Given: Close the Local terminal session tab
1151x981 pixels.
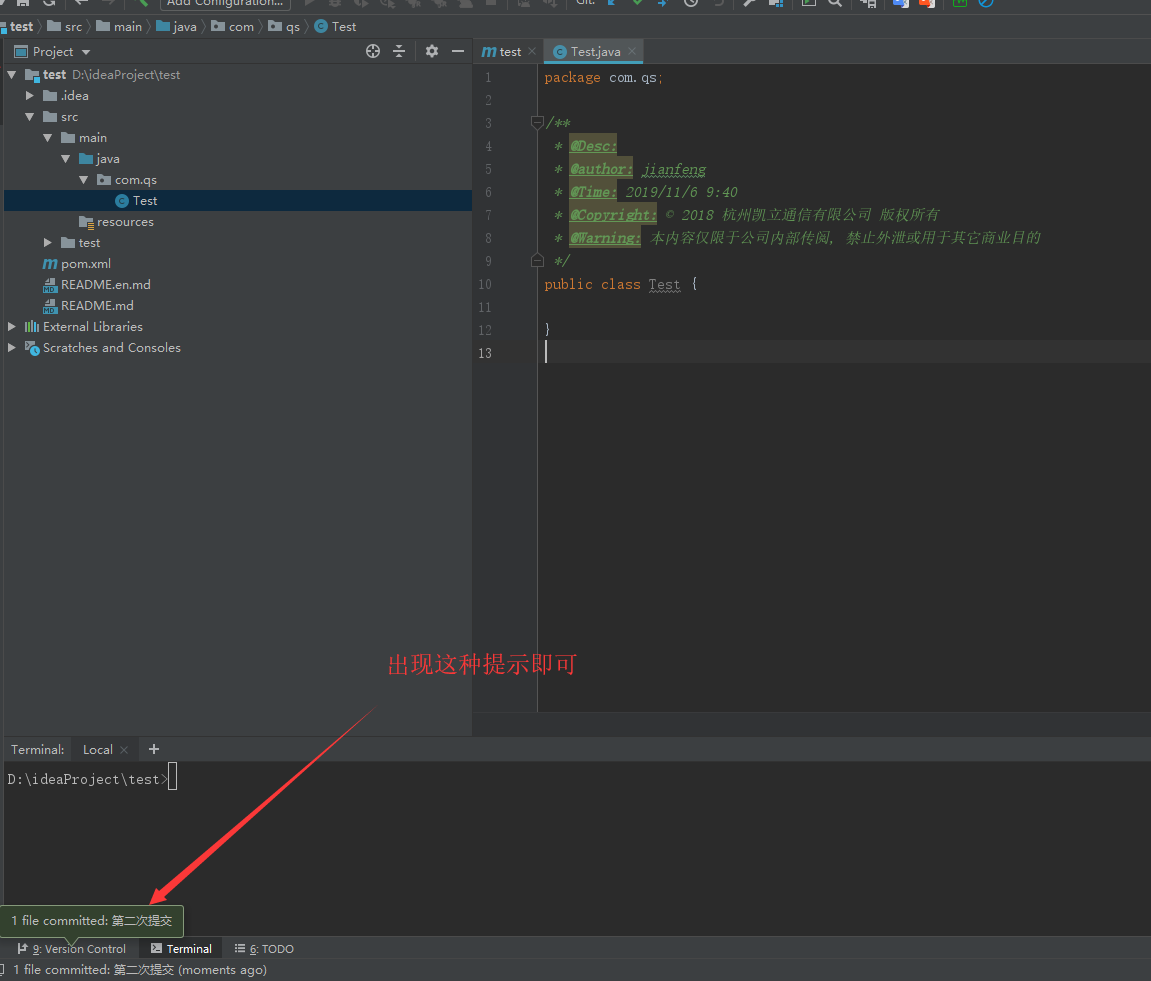Looking at the screenshot, I should click(x=124, y=750).
